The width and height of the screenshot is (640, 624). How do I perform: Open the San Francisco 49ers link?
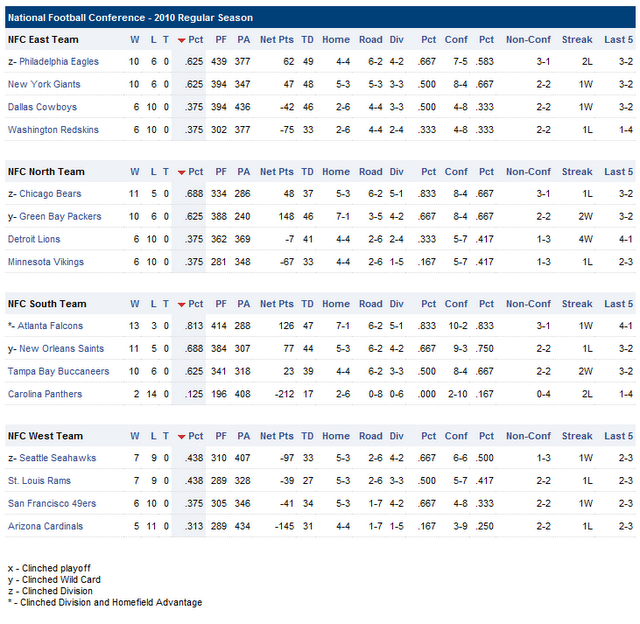coord(52,503)
